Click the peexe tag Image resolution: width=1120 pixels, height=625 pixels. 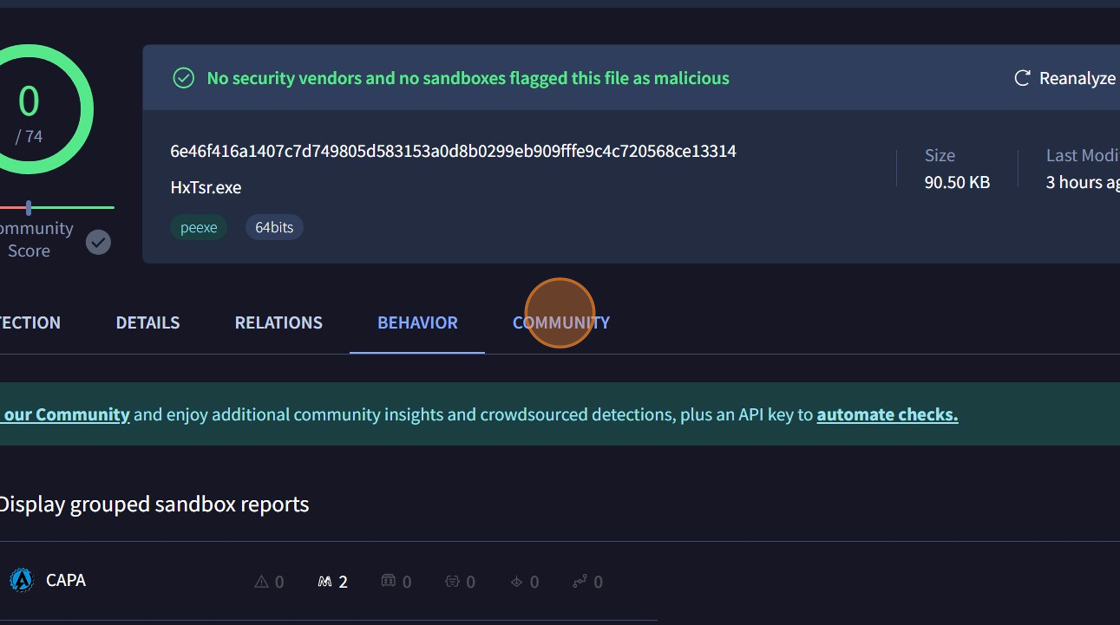(199, 227)
